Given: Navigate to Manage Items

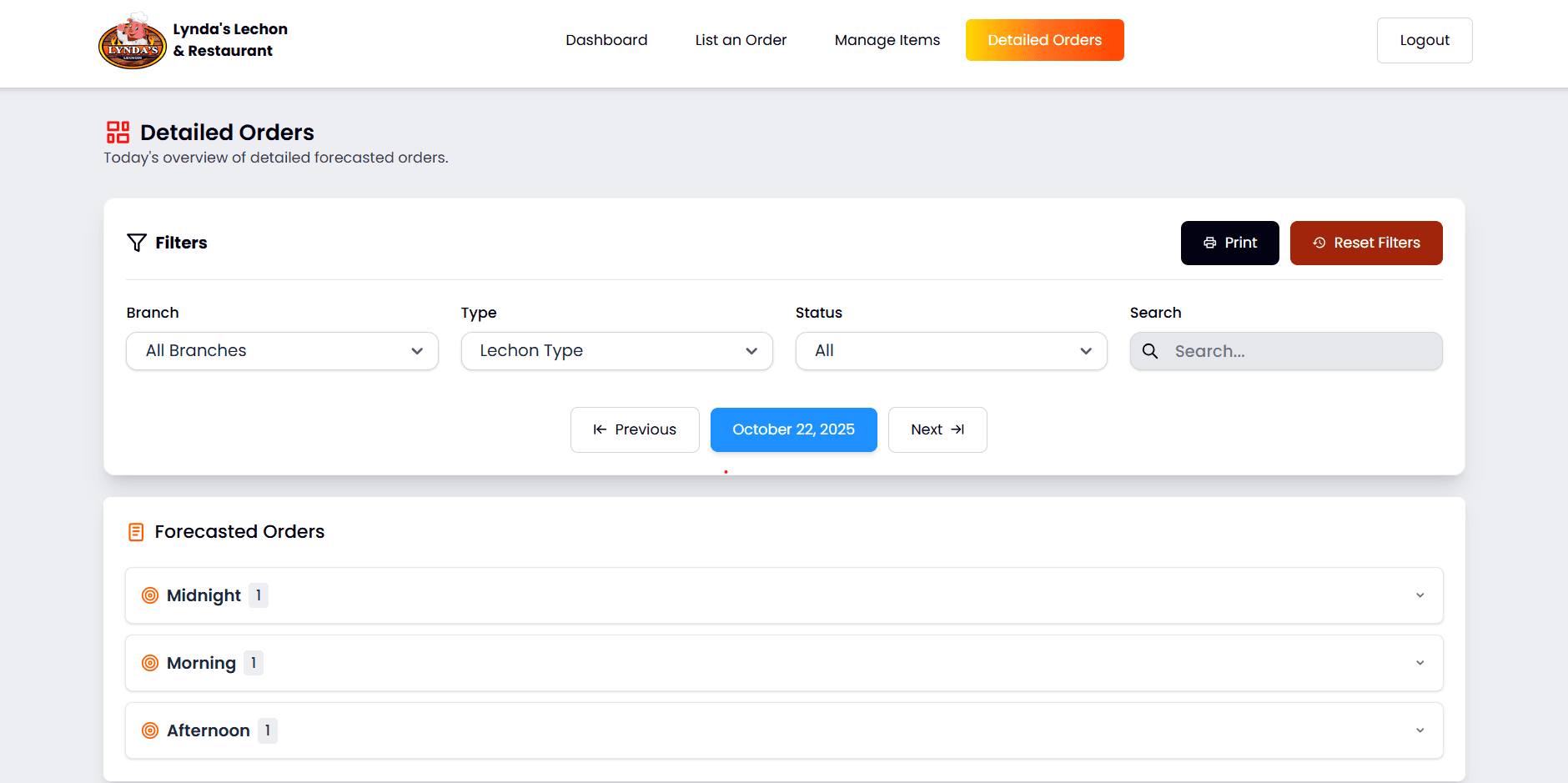Looking at the screenshot, I should 887,40.
